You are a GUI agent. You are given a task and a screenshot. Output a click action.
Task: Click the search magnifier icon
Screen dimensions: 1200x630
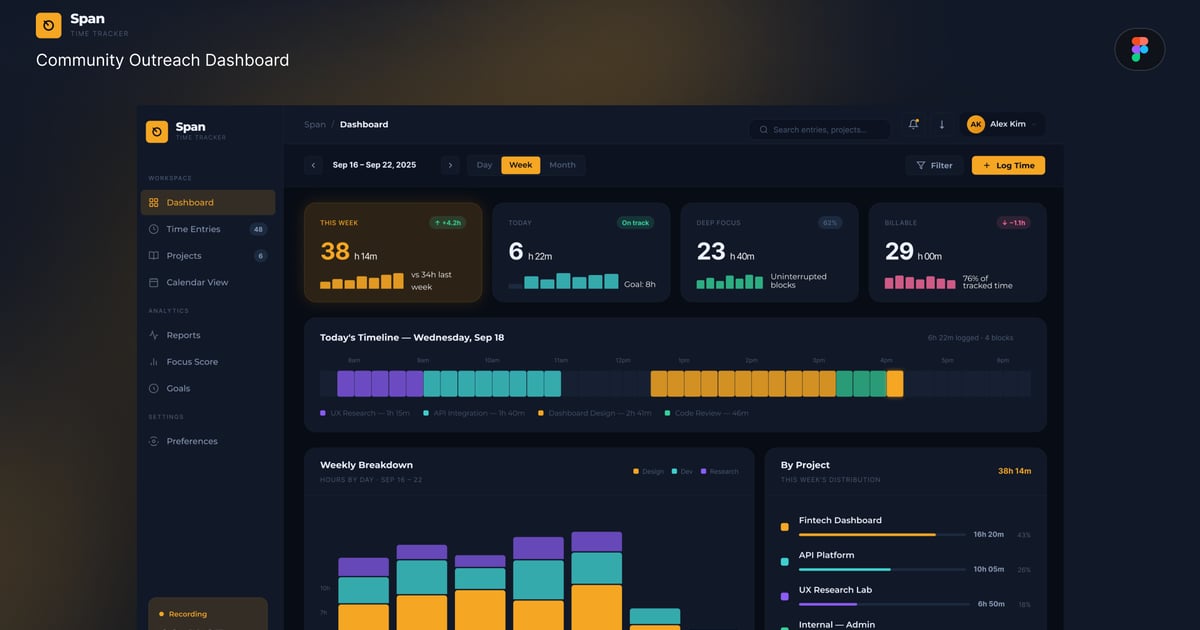(764, 130)
